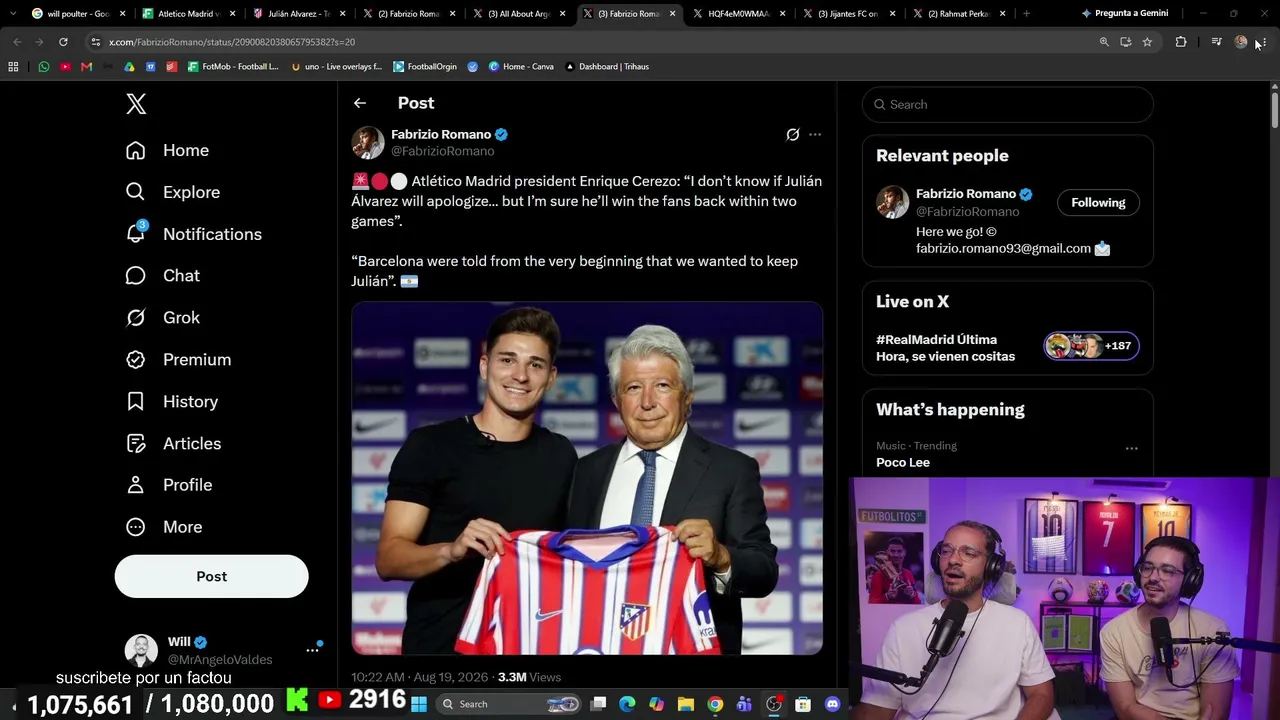The image size is (1280, 720).
Task: Click the 3.3M Views count
Action: click(529, 677)
